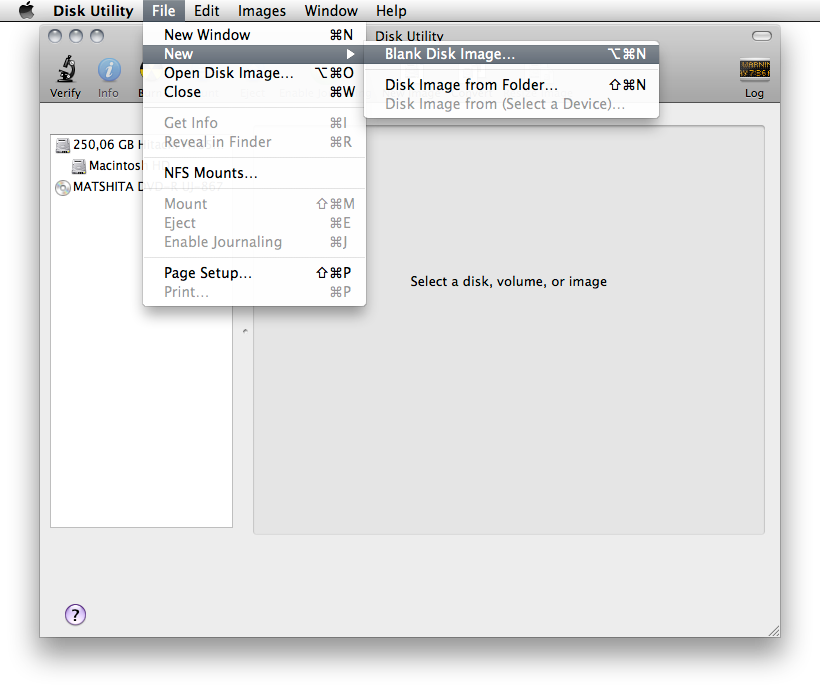
Task: Click the toolbar hide pill button
Action: coord(761,36)
